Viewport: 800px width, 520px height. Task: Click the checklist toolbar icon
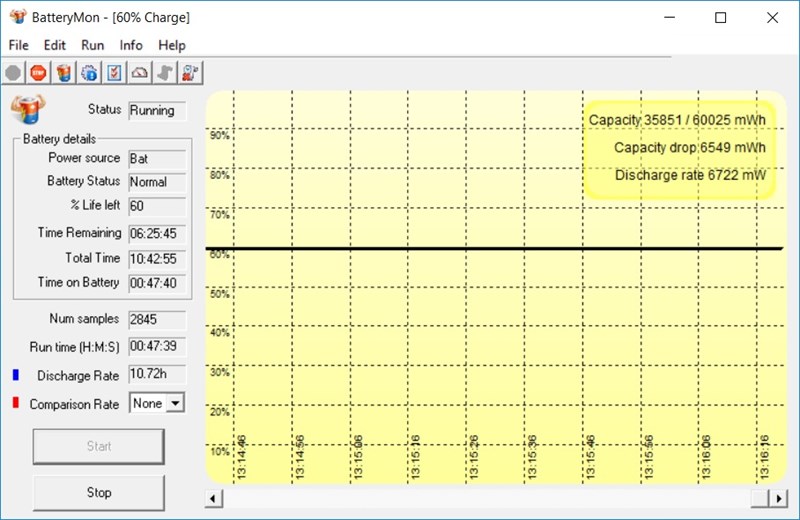tap(115, 72)
